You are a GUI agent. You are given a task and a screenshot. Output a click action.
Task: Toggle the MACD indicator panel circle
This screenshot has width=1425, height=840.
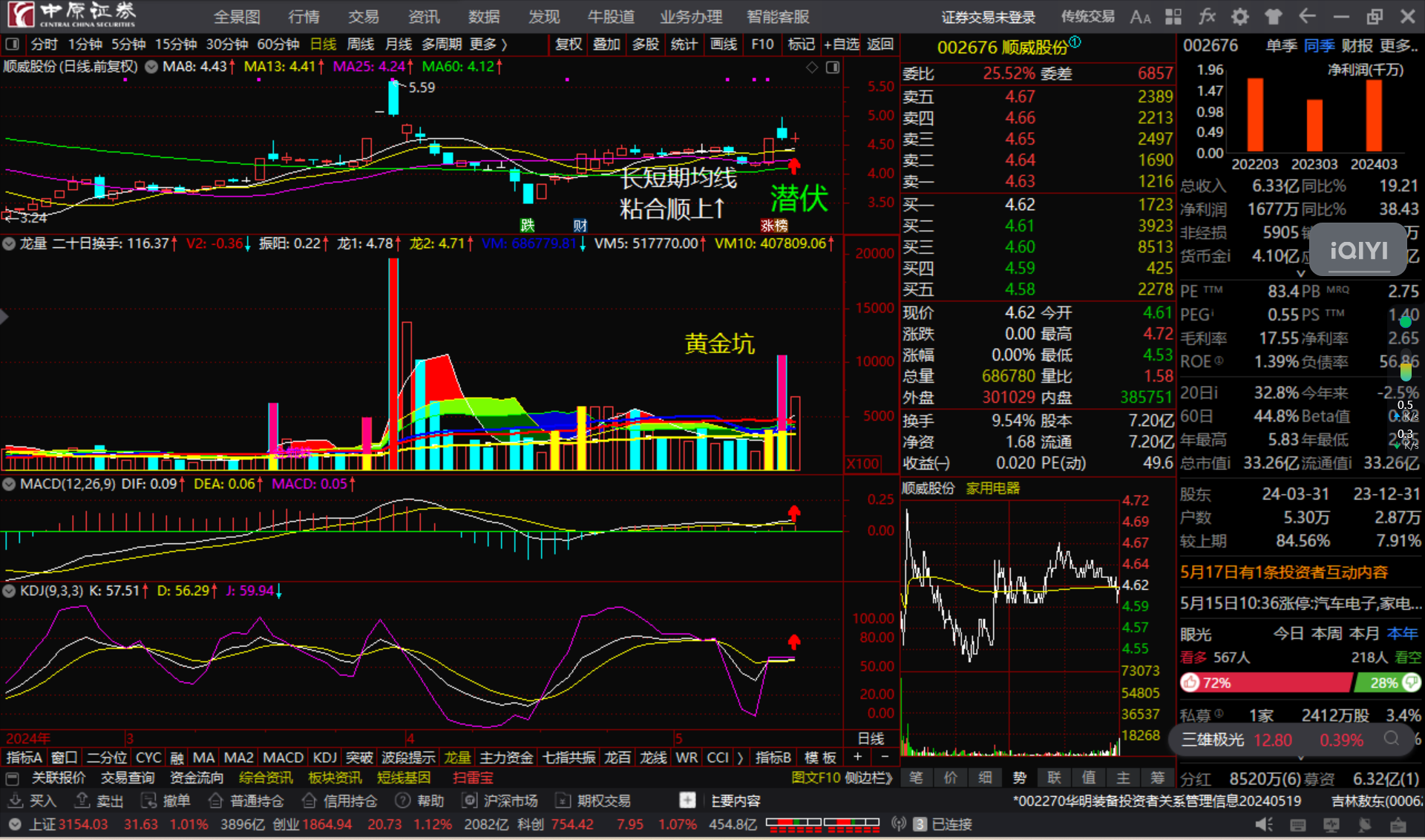tap(10, 485)
